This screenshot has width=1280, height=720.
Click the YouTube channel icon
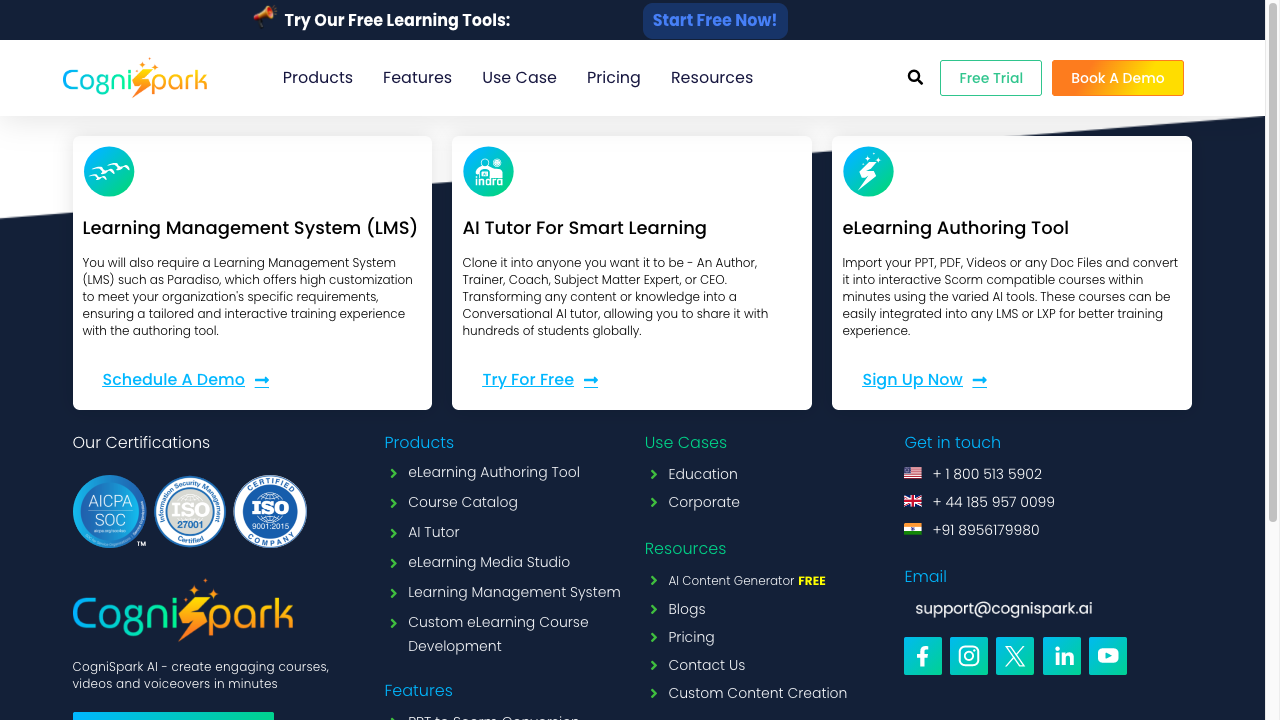coord(1107,656)
